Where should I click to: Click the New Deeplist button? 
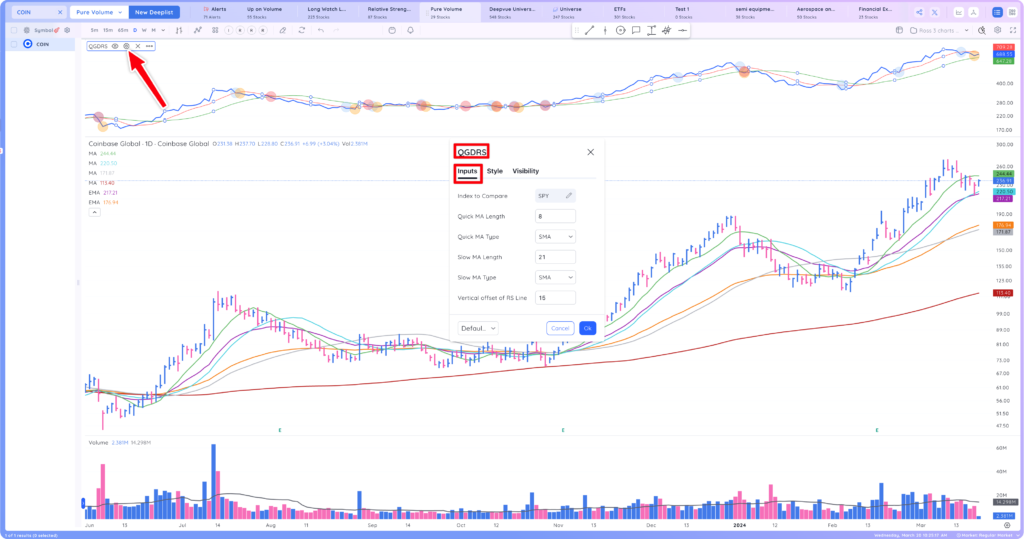coord(154,12)
